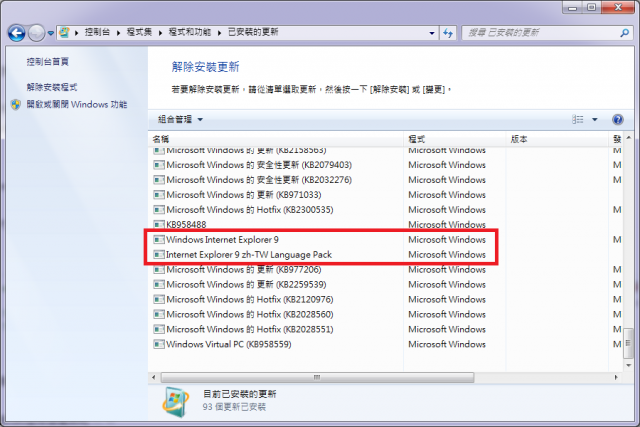Select 控制台 breadcrumb in address bar
This screenshot has width=640, height=427.
[x=97, y=32]
